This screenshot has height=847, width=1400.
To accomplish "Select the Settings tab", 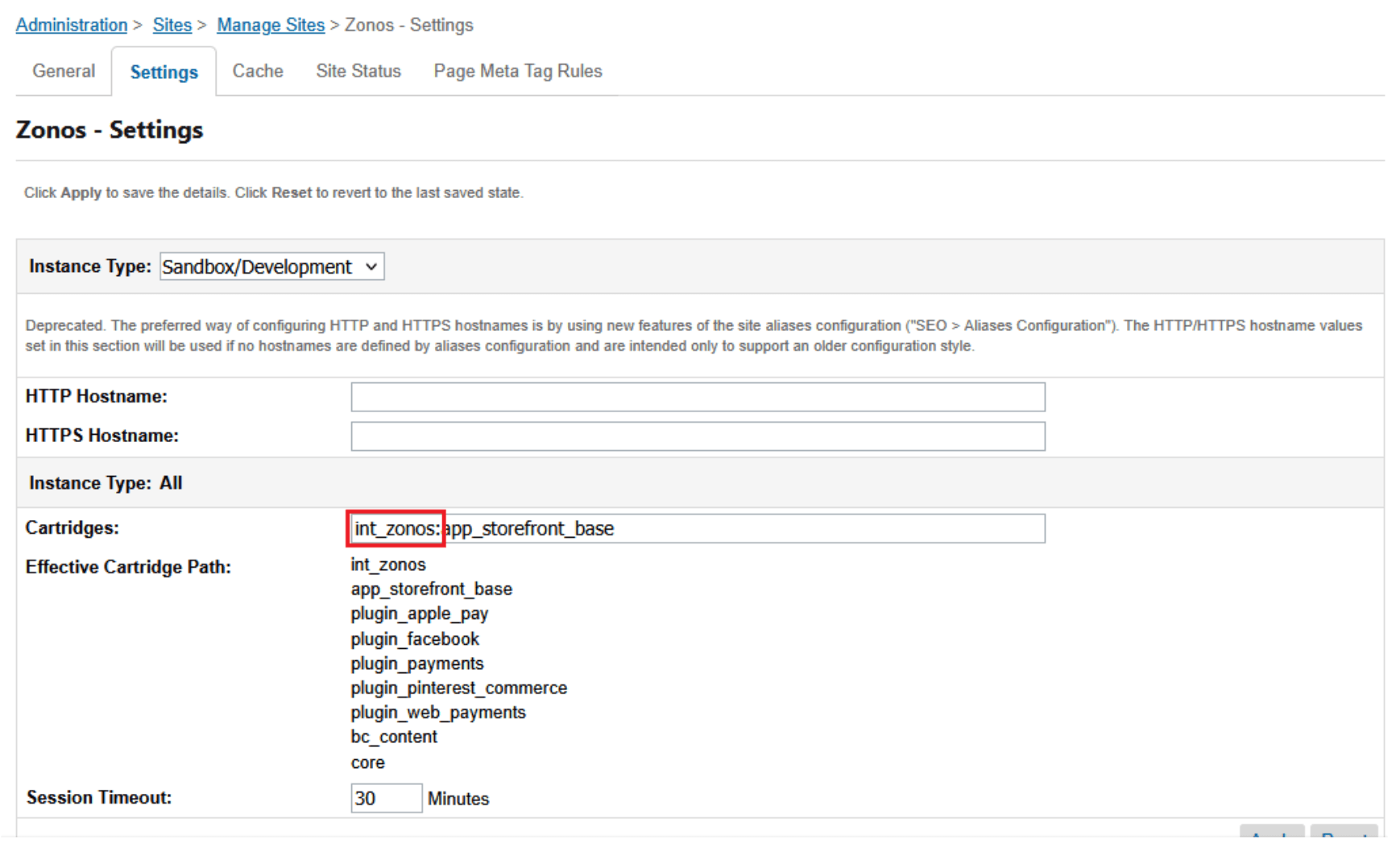I will pos(164,72).
